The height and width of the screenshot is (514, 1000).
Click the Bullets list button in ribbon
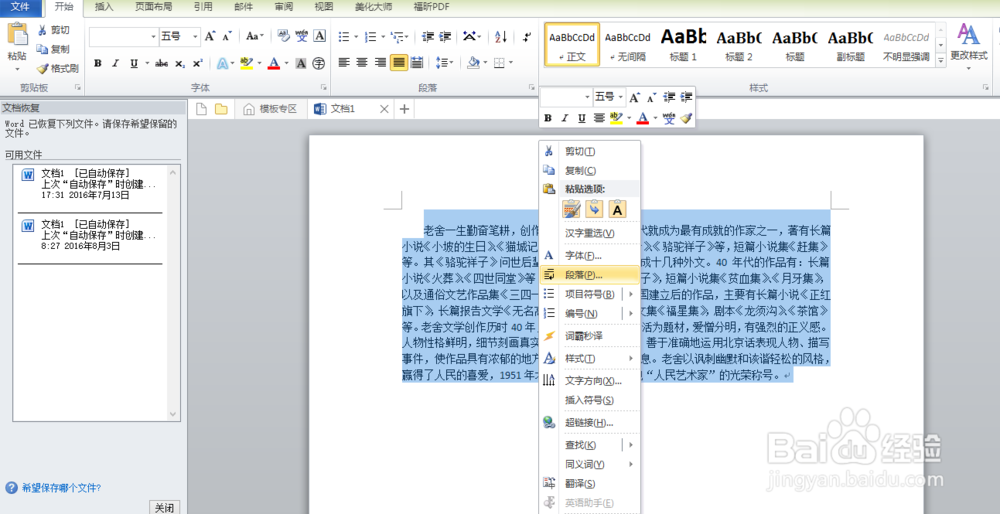click(344, 36)
